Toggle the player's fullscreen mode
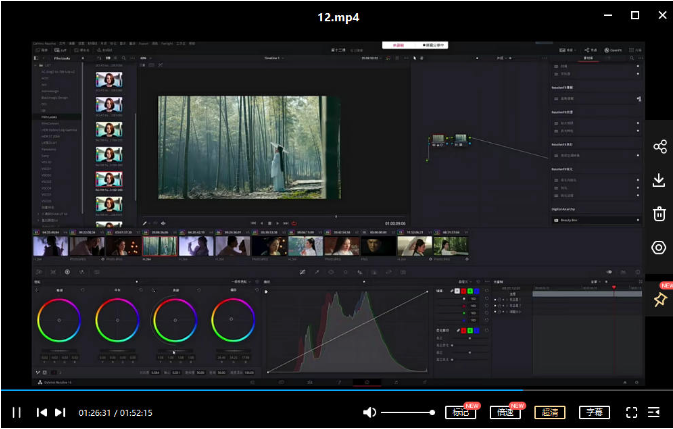673x429 pixels. pos(631,413)
